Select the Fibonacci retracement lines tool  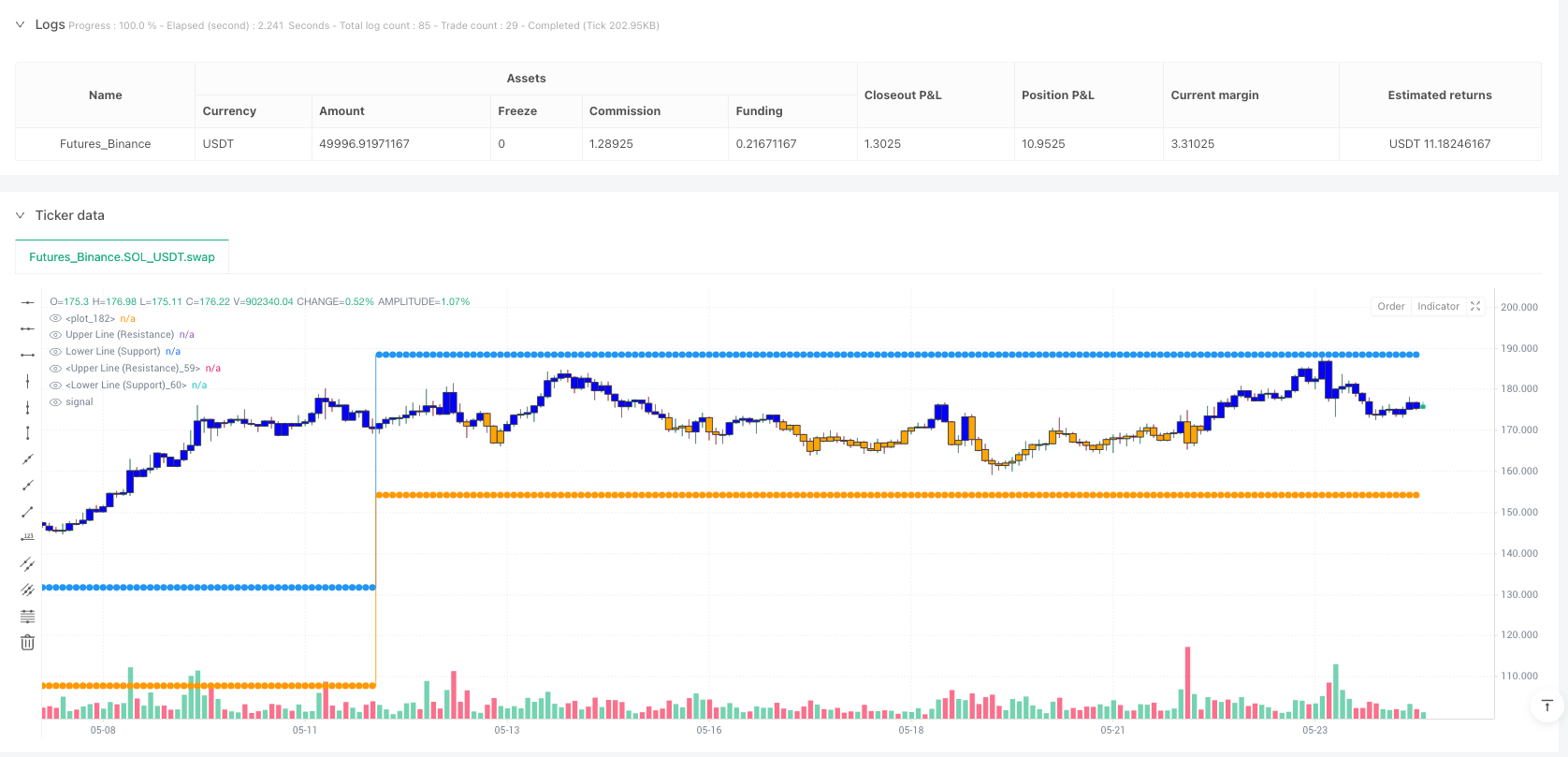27,616
